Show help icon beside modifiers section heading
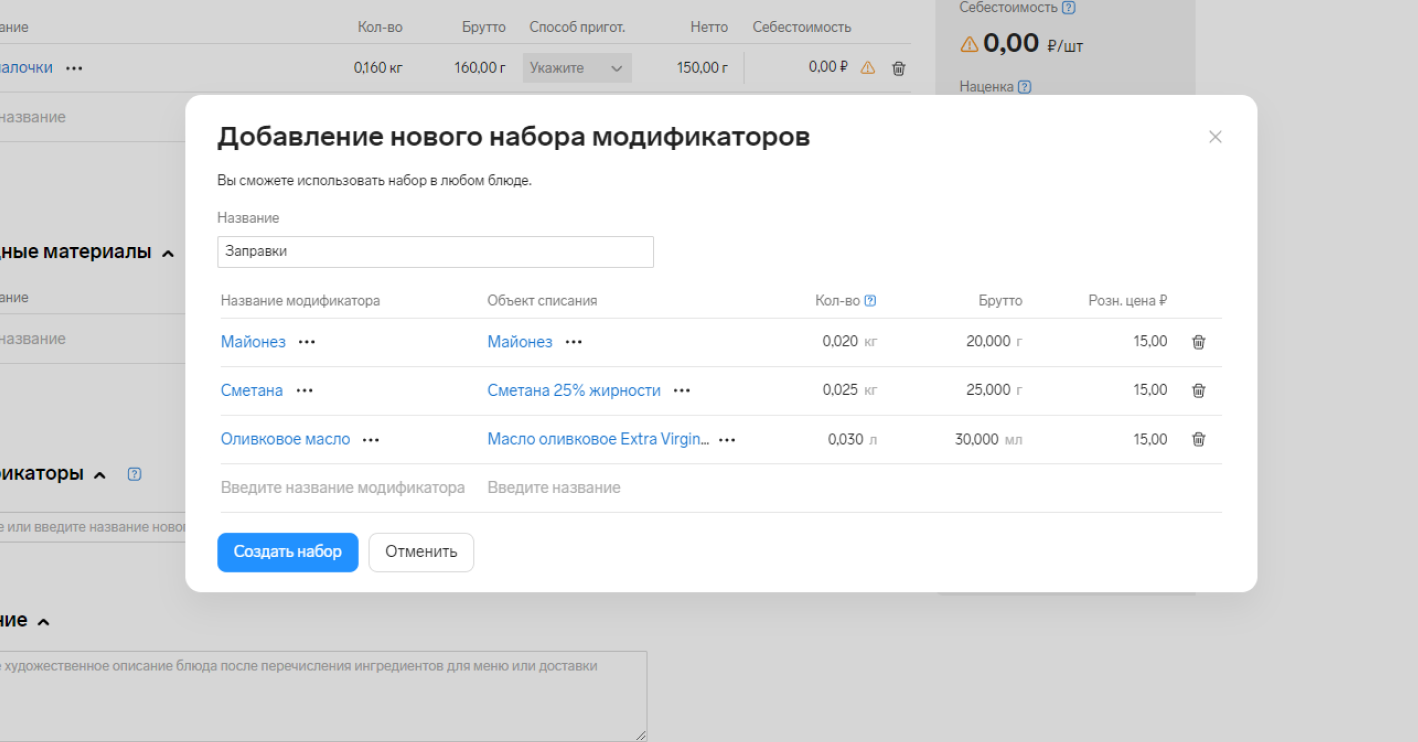 pos(135,474)
